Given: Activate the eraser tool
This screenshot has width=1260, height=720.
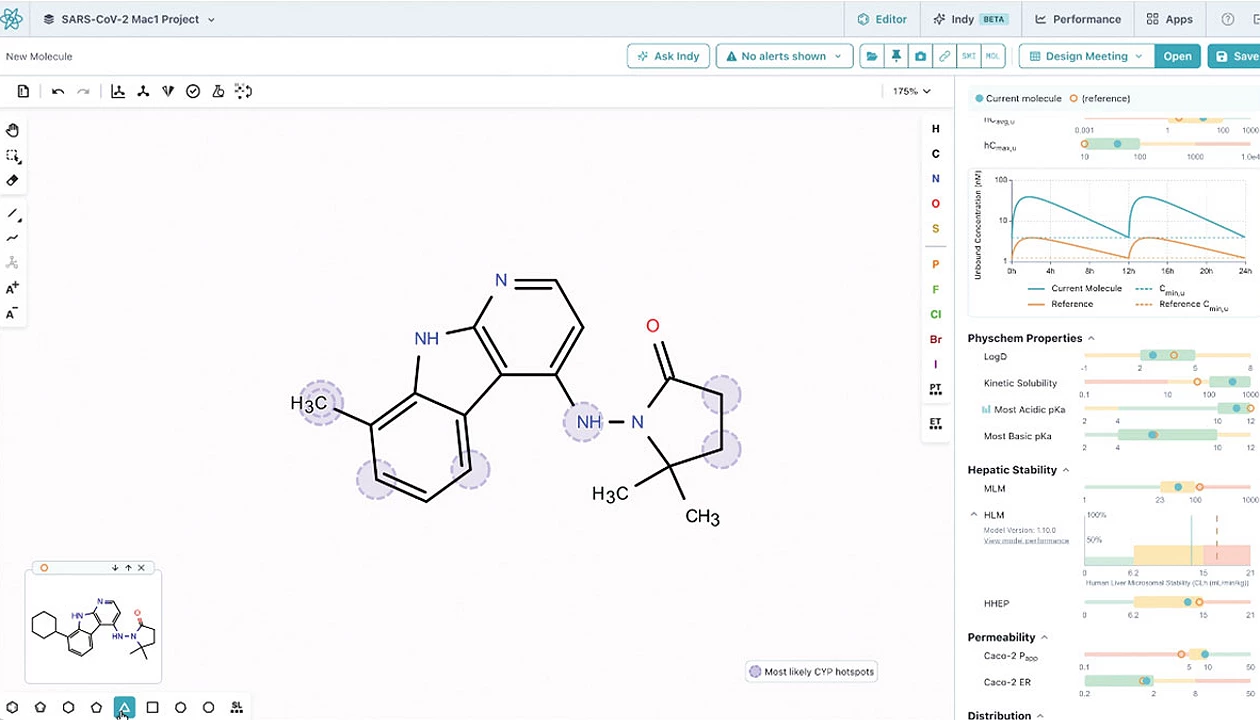Looking at the screenshot, I should (12, 181).
